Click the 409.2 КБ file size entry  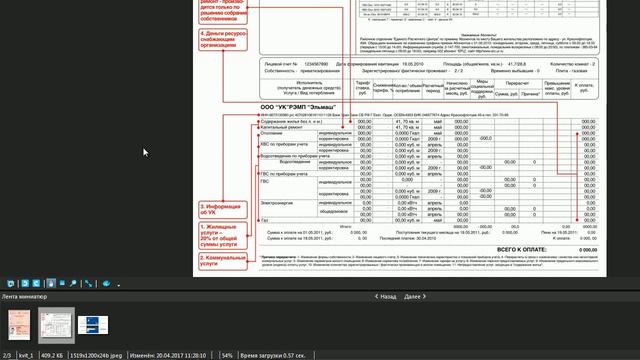pos(52,356)
